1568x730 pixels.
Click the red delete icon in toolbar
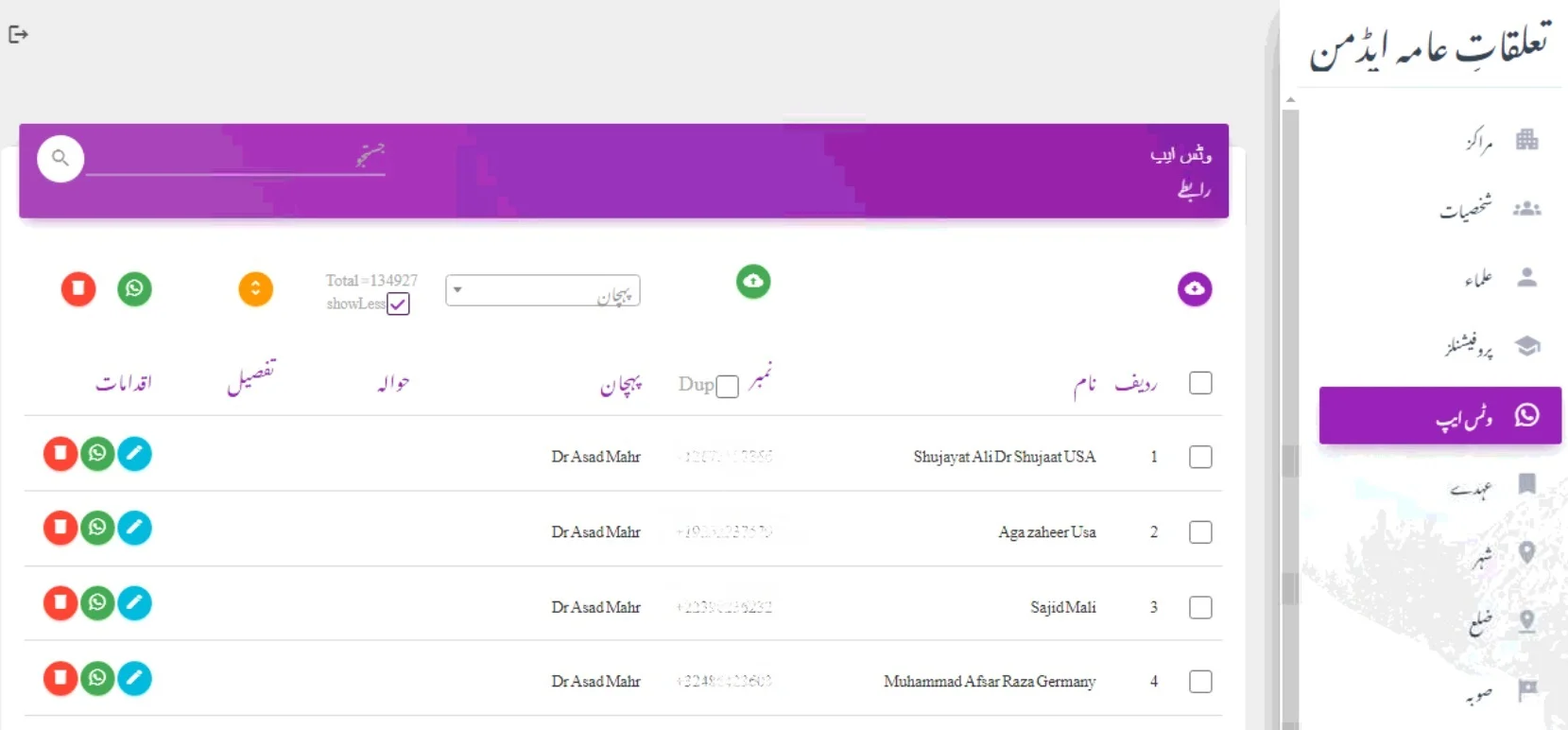coord(78,288)
